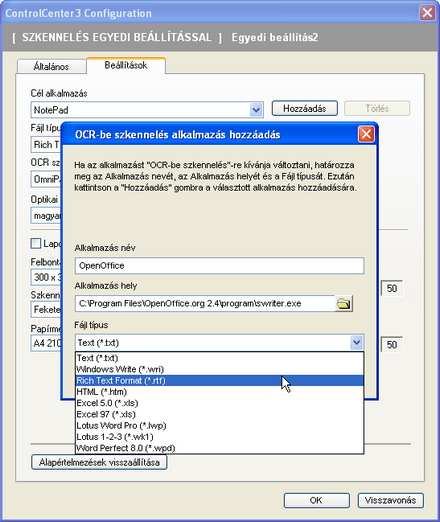Close the ControlCenter3 Configuration window

427,13
